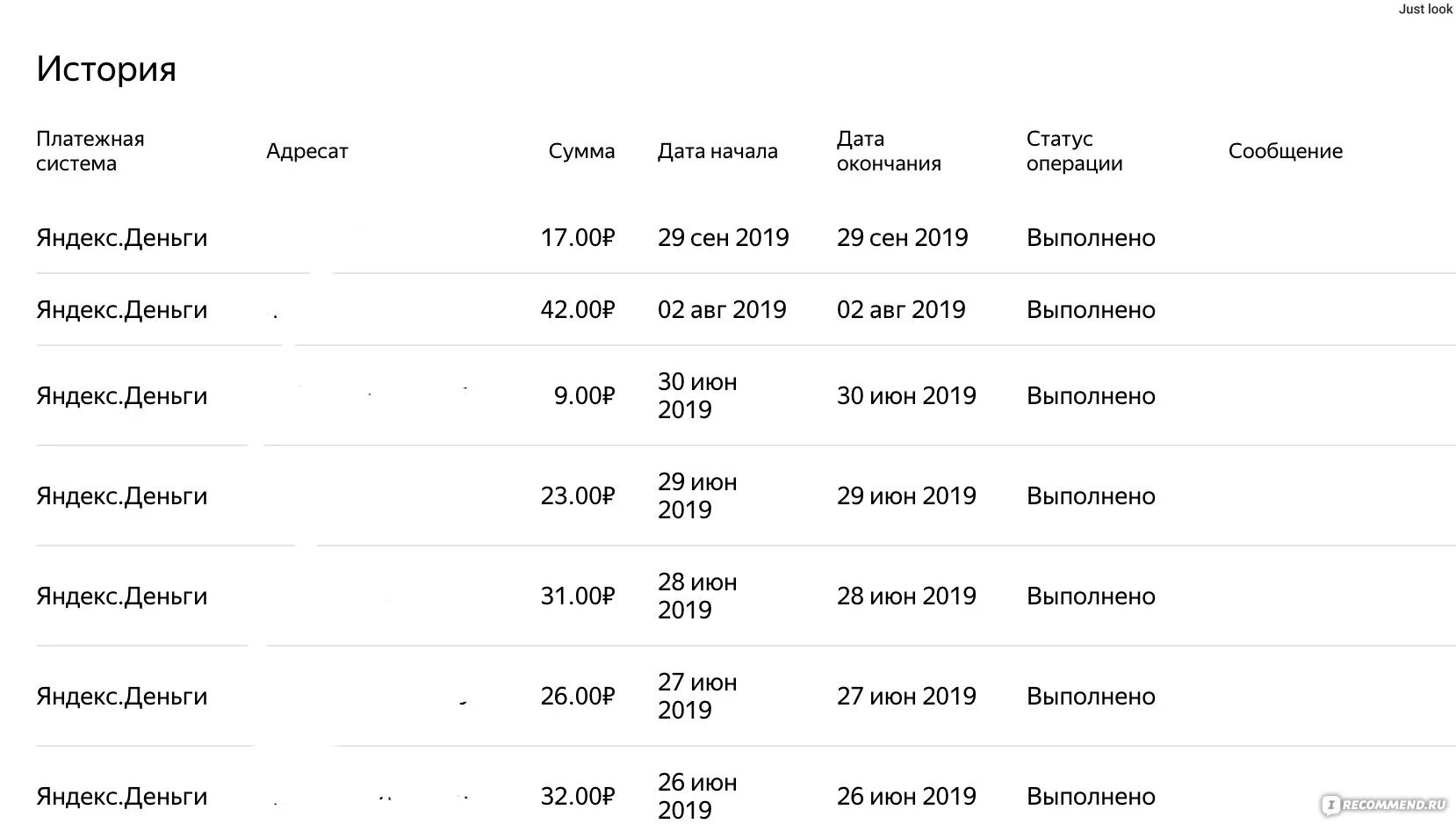Click the Сообщение column header

click(x=1285, y=151)
